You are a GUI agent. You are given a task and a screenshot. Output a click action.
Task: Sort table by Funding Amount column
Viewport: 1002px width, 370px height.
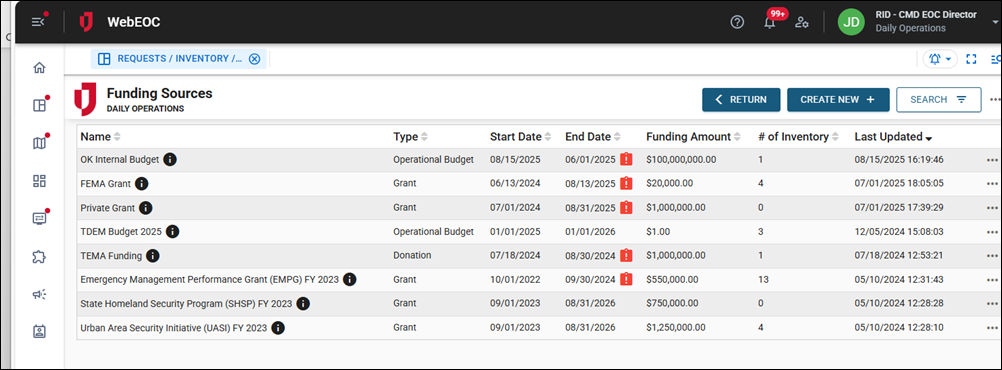click(693, 137)
